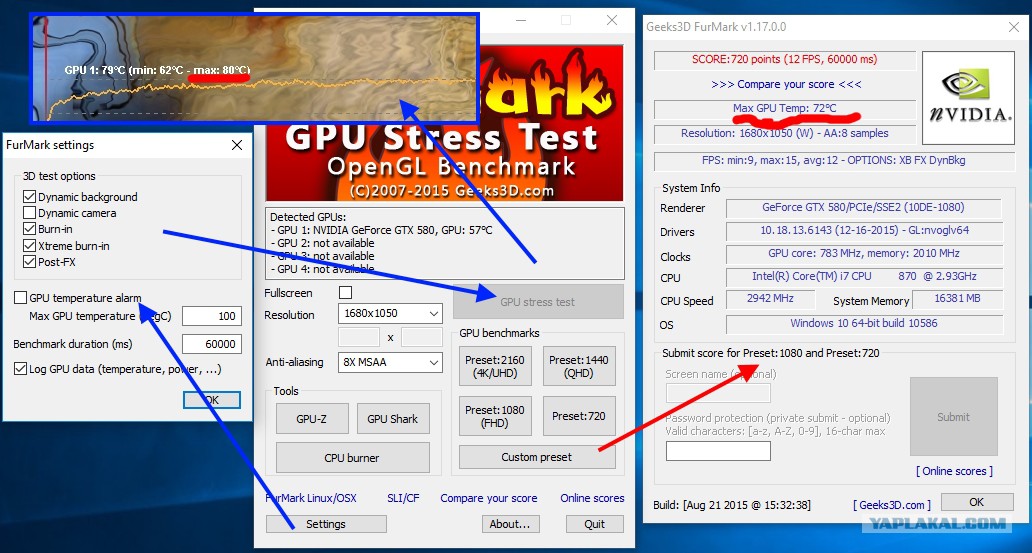
Task: Click the SCORE:720 points text
Action: pyautogui.click(x=785, y=59)
